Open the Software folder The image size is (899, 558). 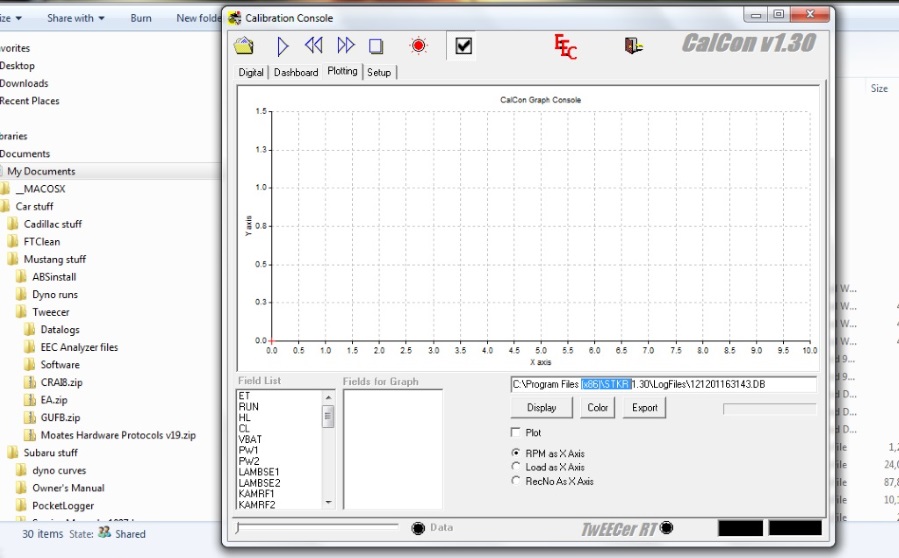coord(60,365)
